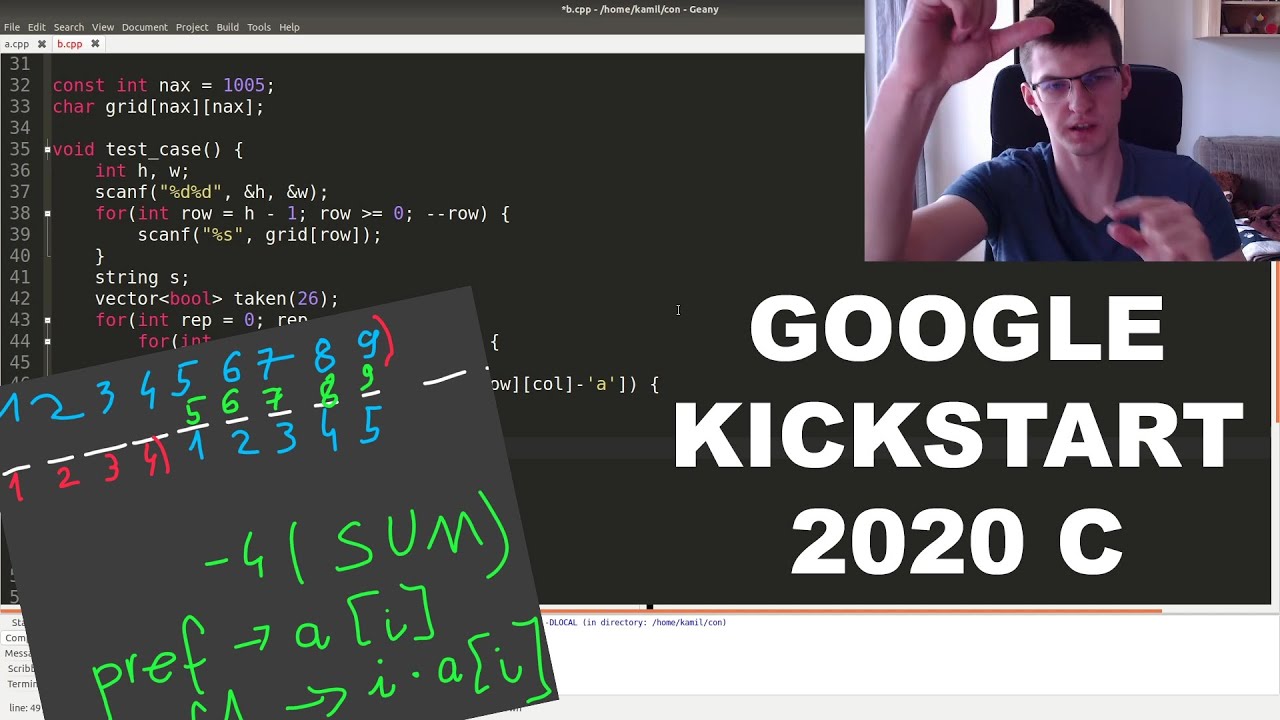This screenshot has height=720, width=1280.
Task: Collapse the rep loop fold at line 43
Action: tap(47, 321)
